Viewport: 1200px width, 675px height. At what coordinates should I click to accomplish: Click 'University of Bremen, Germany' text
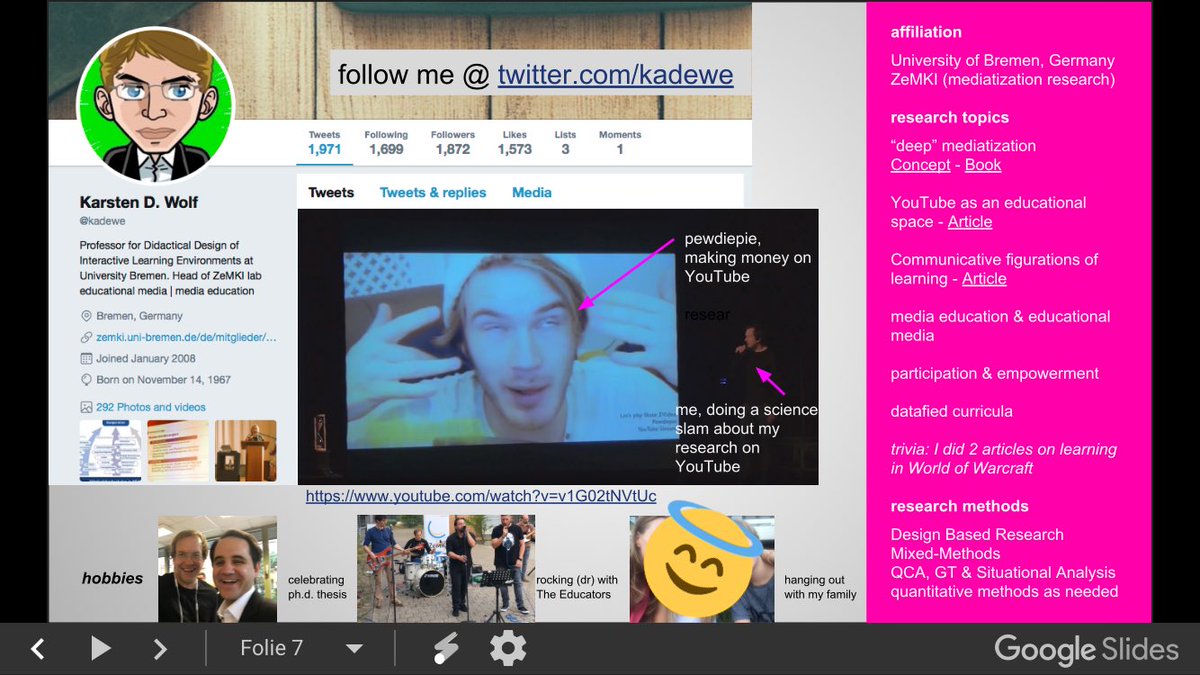(x=1003, y=60)
